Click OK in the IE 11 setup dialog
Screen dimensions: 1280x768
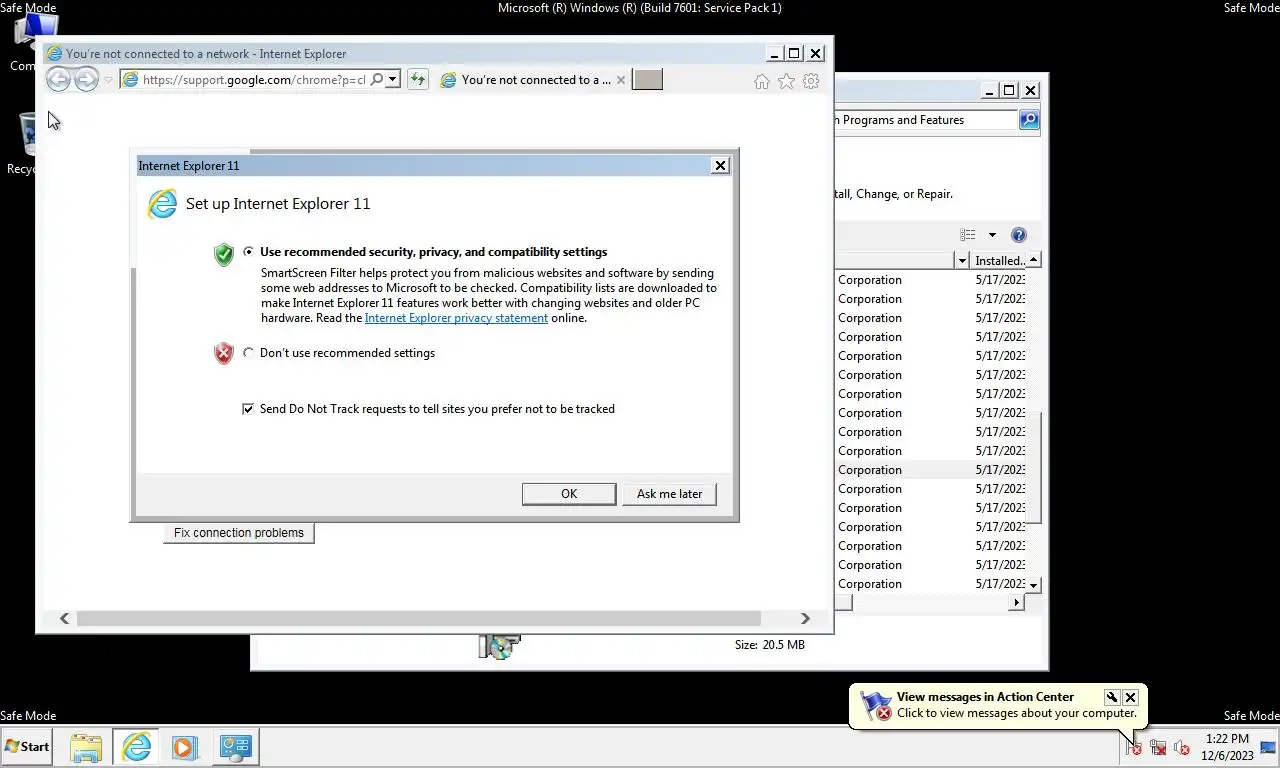click(569, 494)
